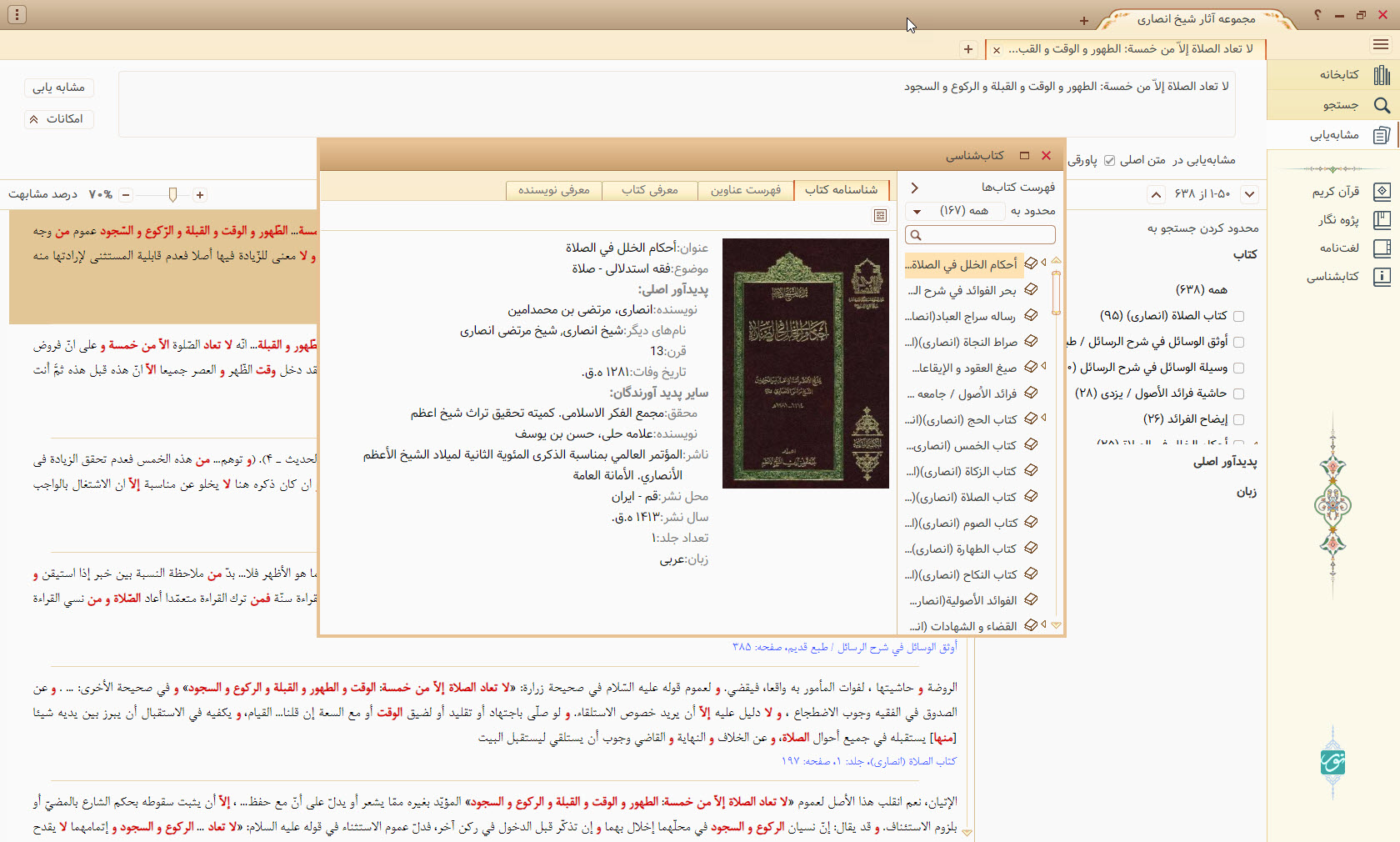Click the question mark help icon

(x=1317, y=15)
